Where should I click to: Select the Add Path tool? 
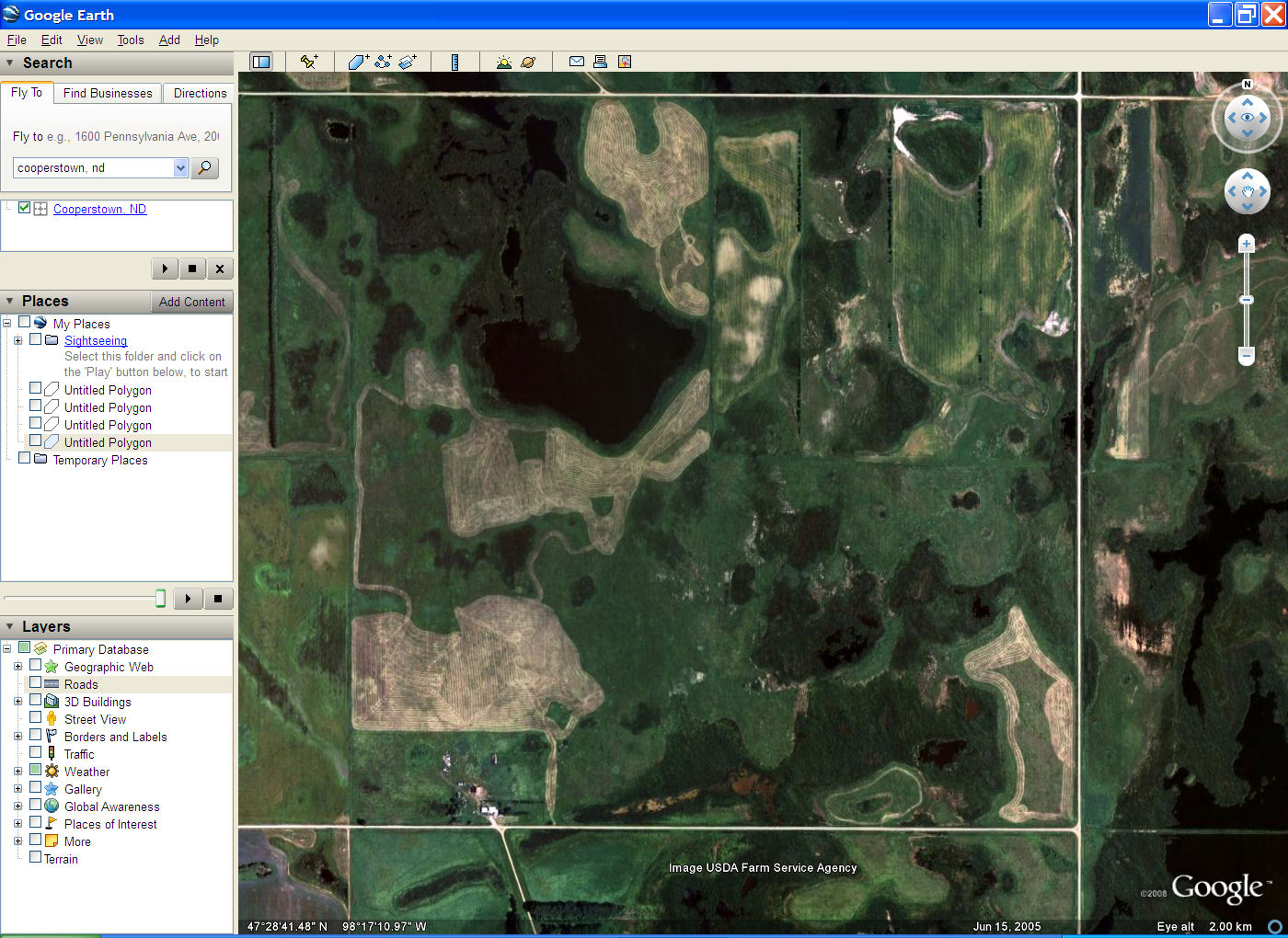pyautogui.click(x=383, y=62)
